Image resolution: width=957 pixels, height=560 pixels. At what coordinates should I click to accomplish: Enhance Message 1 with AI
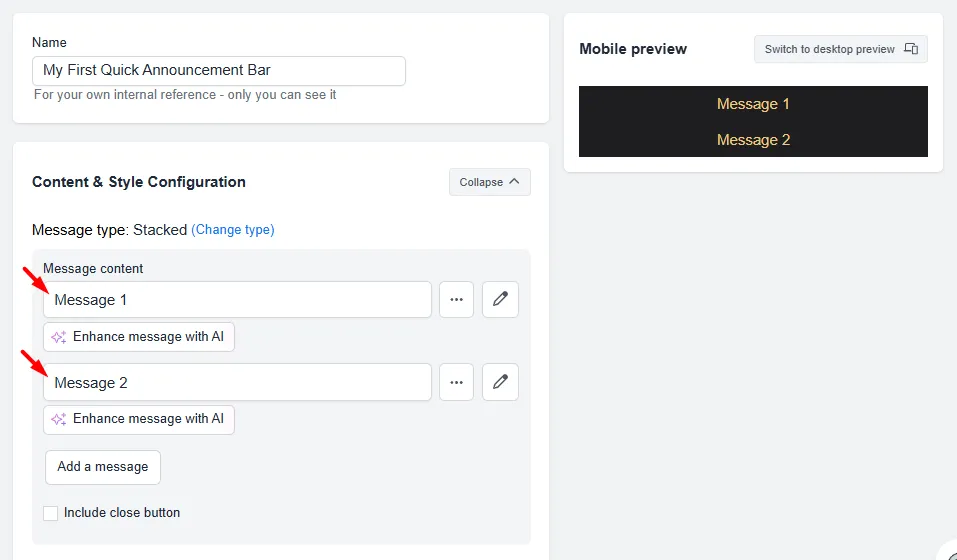pyautogui.click(x=139, y=337)
